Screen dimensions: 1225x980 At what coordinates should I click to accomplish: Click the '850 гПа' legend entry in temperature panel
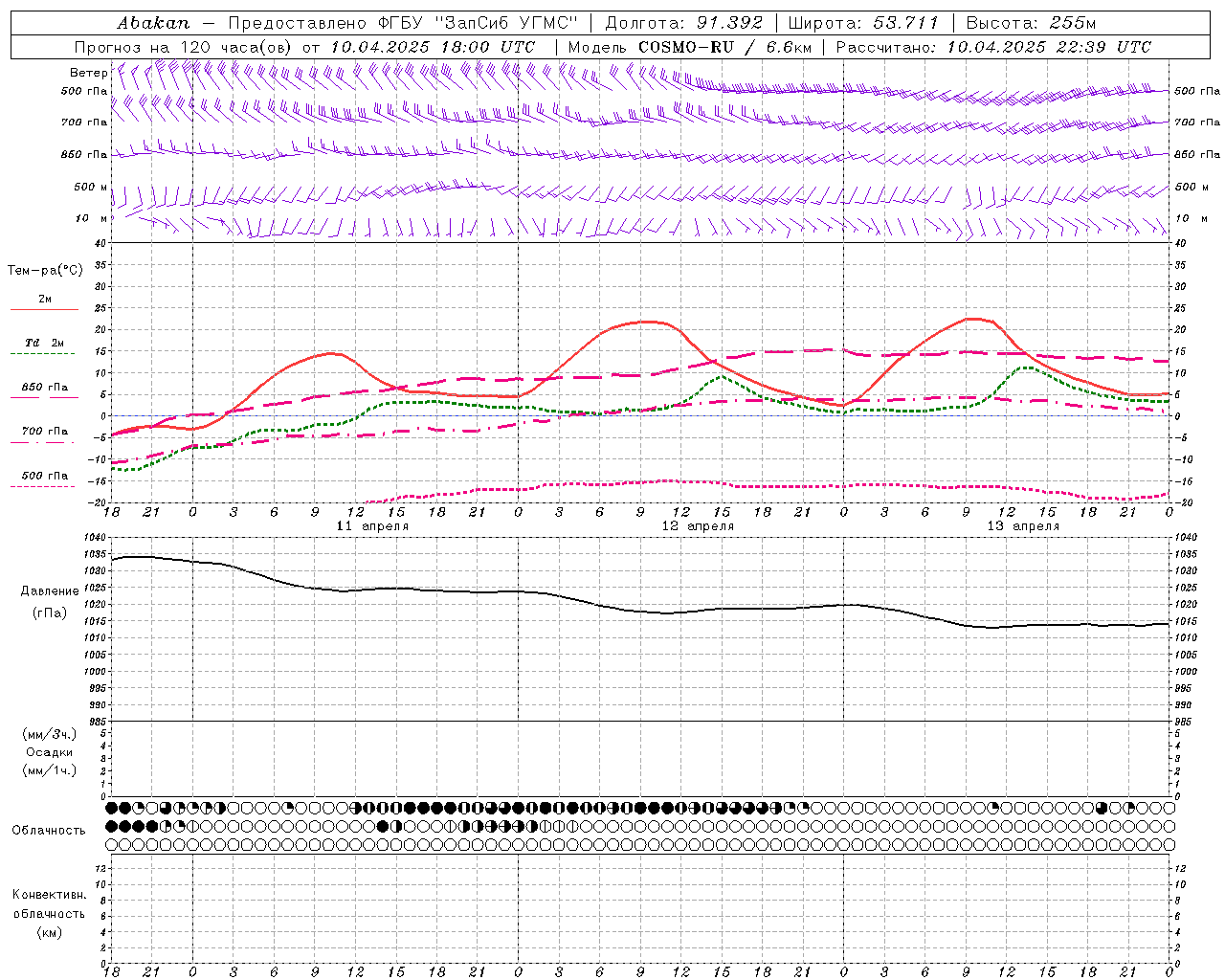[44, 388]
